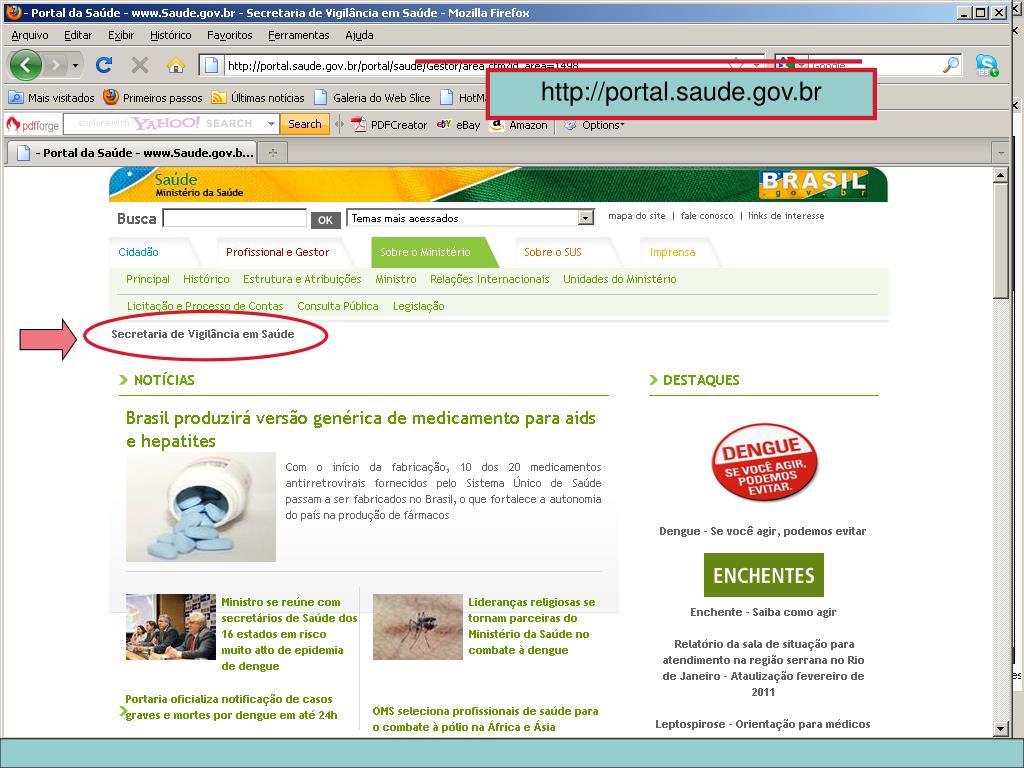This screenshot has height=768, width=1024.
Task: Open Estrutura e Atribuições link
Action: pyautogui.click(x=302, y=279)
